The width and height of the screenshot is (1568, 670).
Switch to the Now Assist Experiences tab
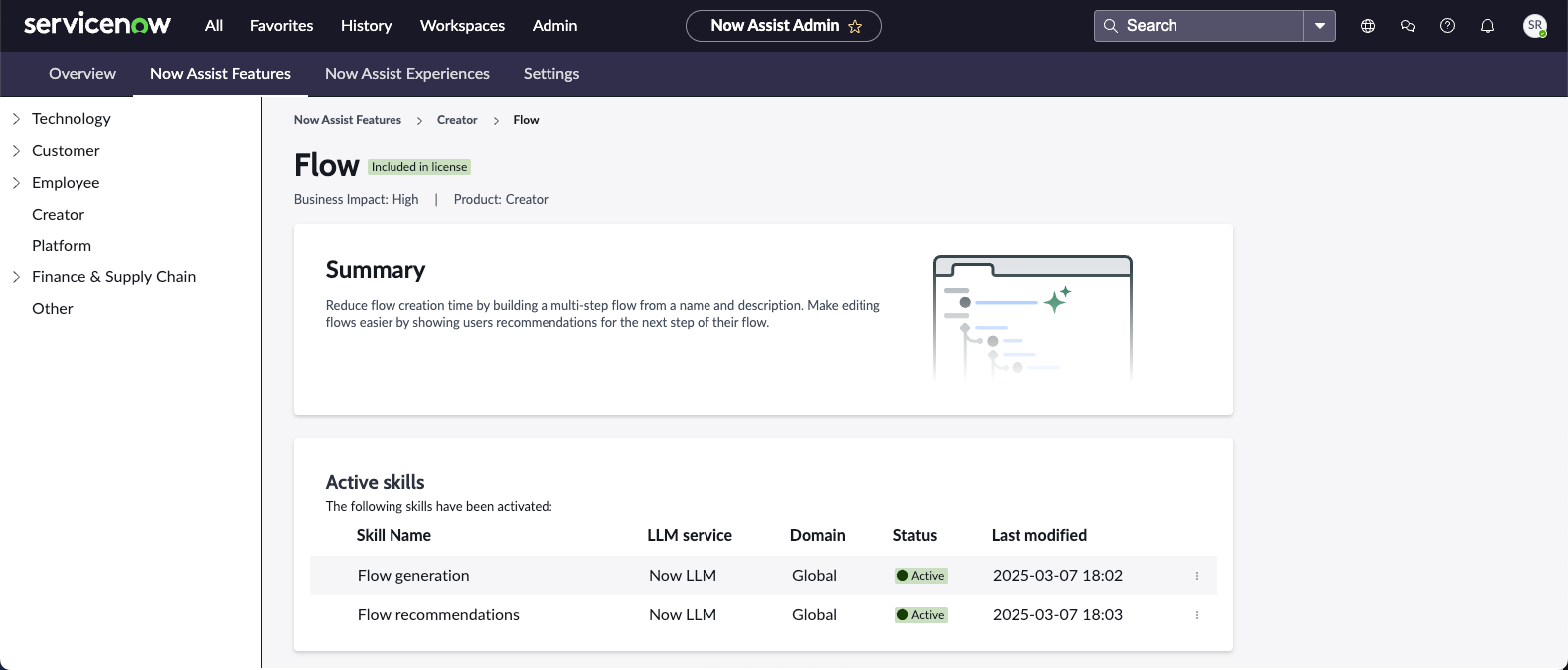(407, 74)
